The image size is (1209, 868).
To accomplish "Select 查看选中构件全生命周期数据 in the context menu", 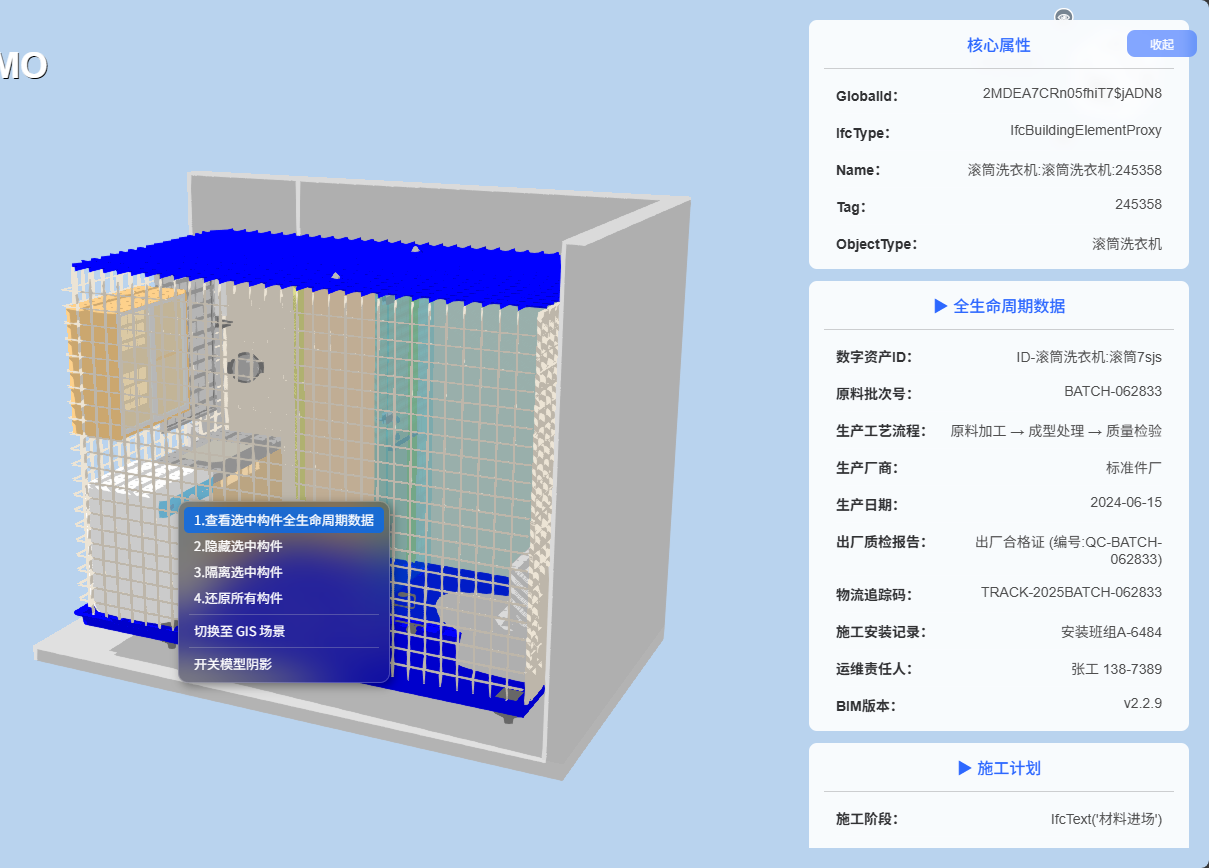I will click(x=283, y=520).
